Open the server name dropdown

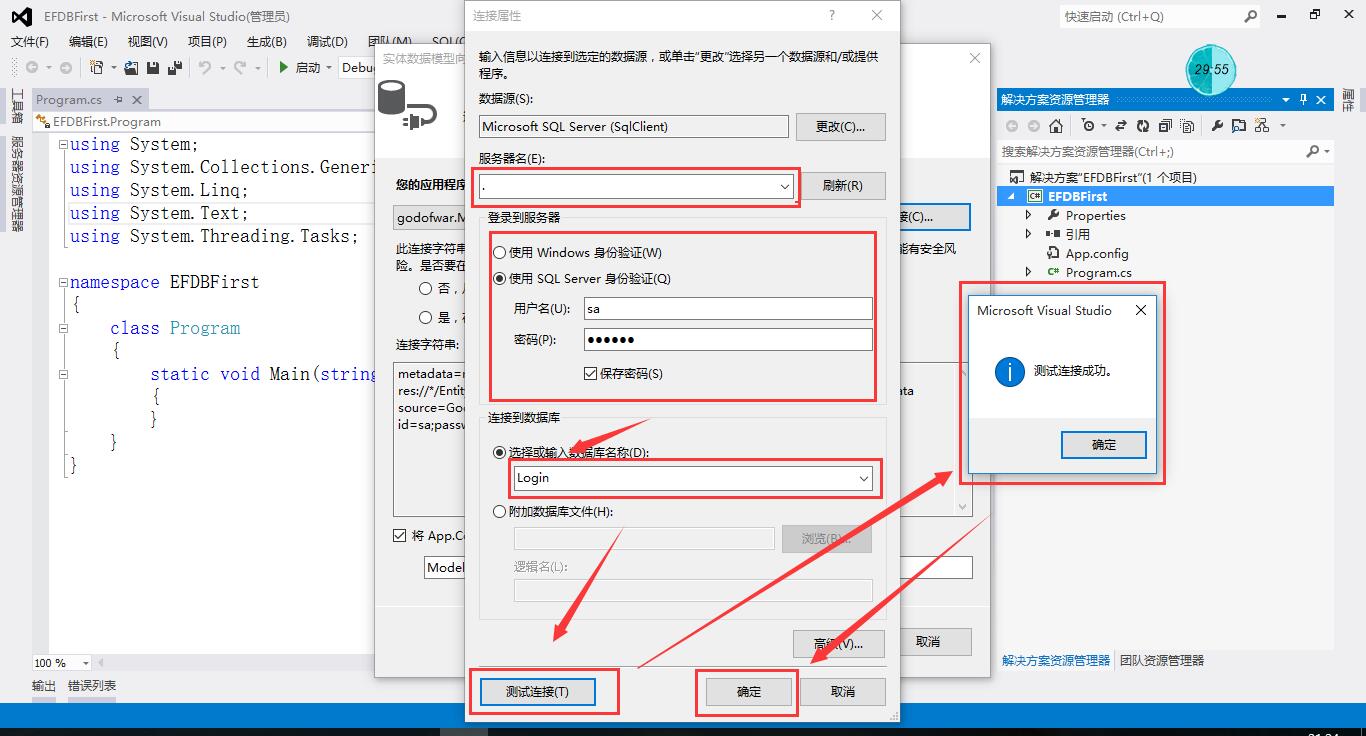pos(785,186)
